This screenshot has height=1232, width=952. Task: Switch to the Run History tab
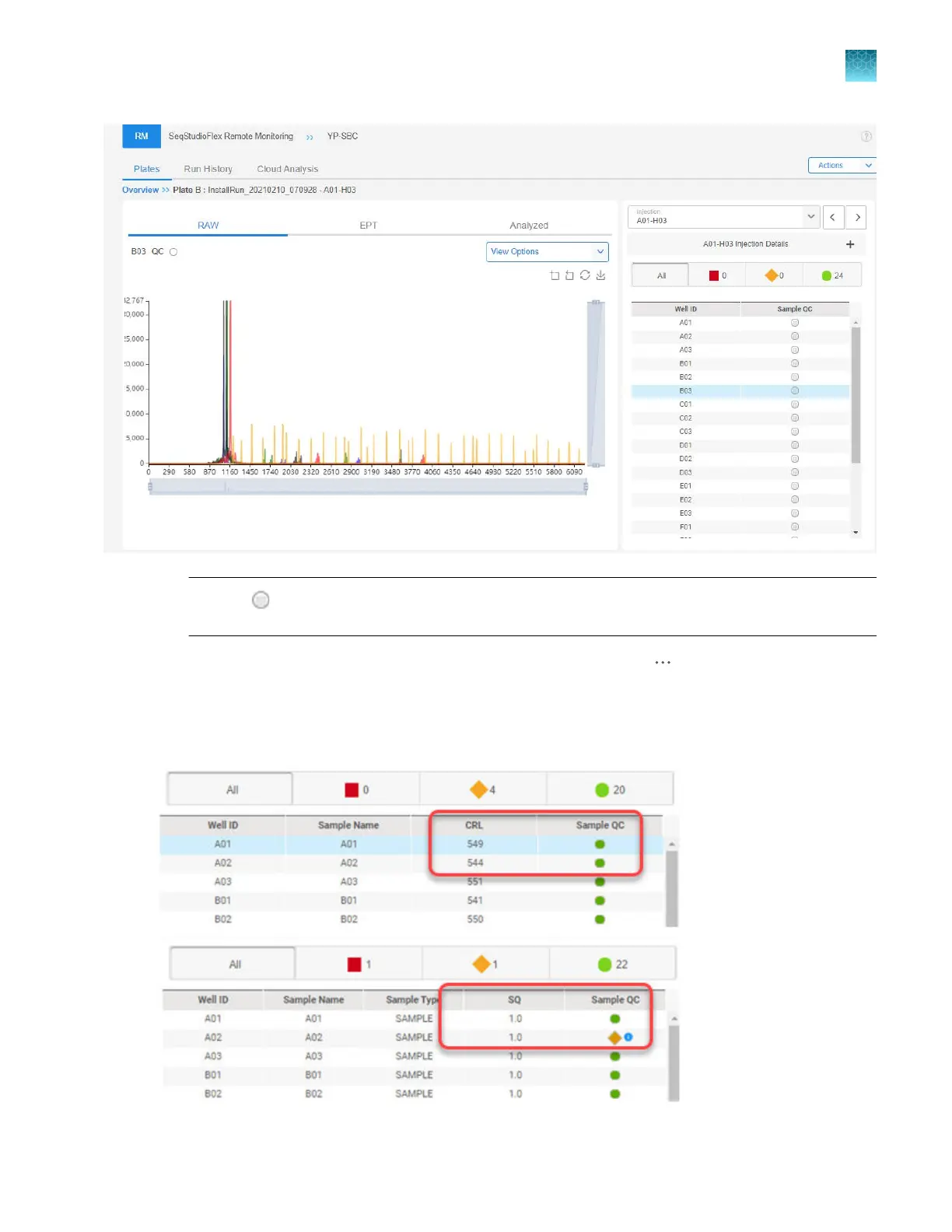[x=208, y=169]
